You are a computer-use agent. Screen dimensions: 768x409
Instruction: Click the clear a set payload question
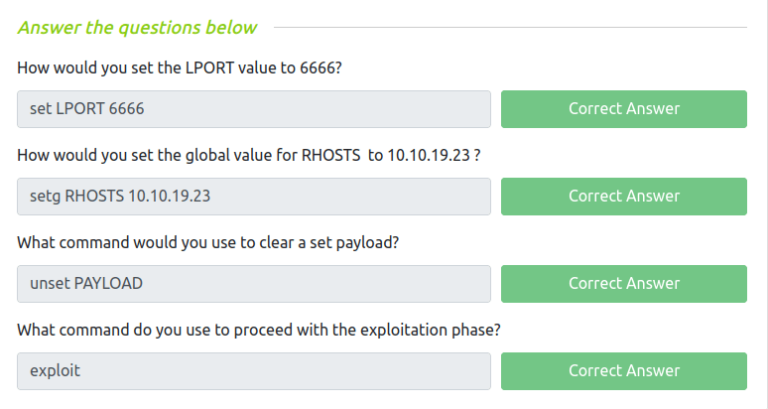pos(211,242)
